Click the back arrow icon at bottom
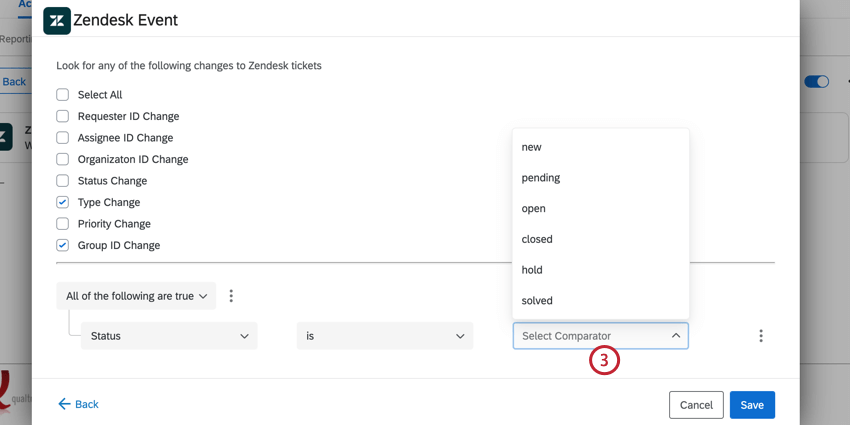This screenshot has width=850, height=425. (x=64, y=404)
